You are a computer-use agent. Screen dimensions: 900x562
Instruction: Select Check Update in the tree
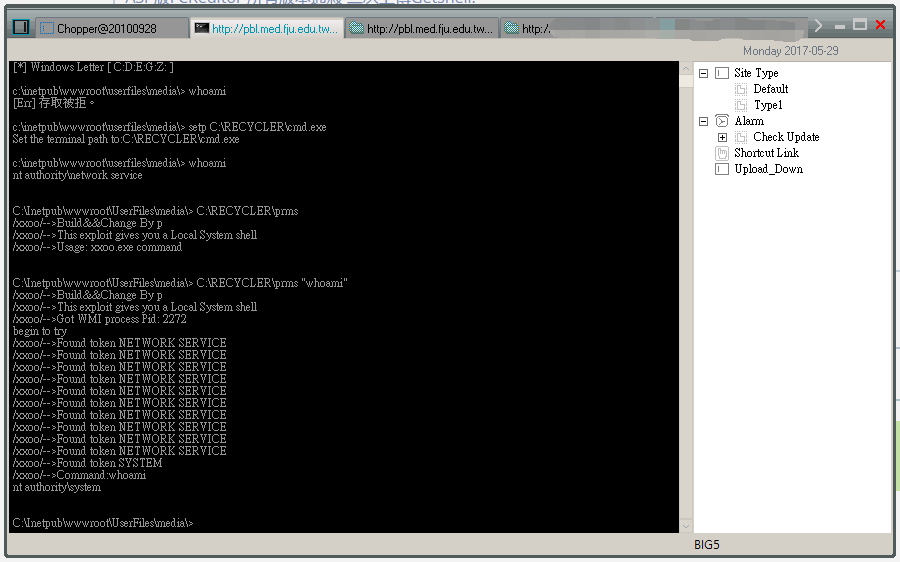pos(786,137)
